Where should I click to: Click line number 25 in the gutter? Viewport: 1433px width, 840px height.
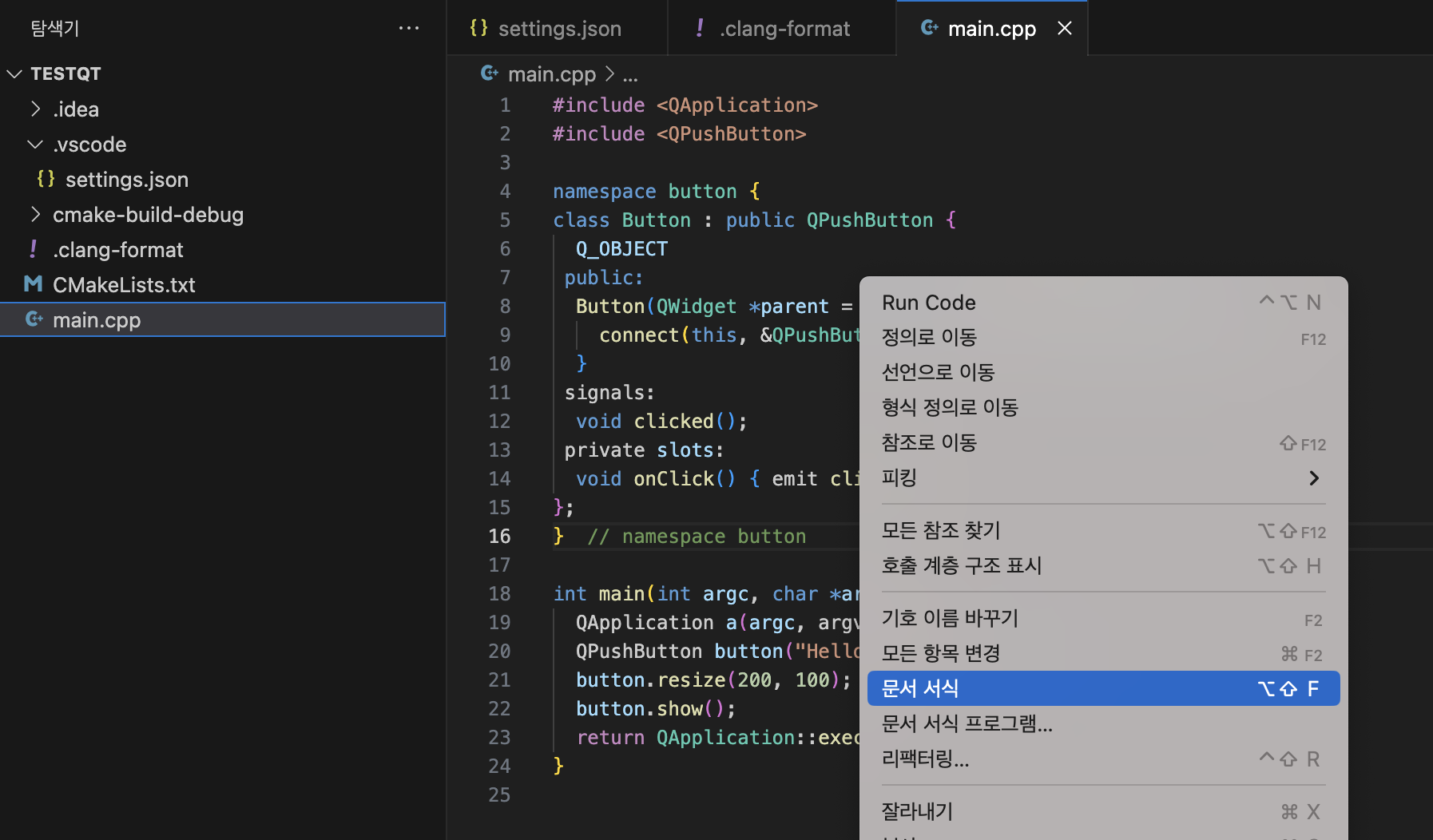(x=499, y=794)
